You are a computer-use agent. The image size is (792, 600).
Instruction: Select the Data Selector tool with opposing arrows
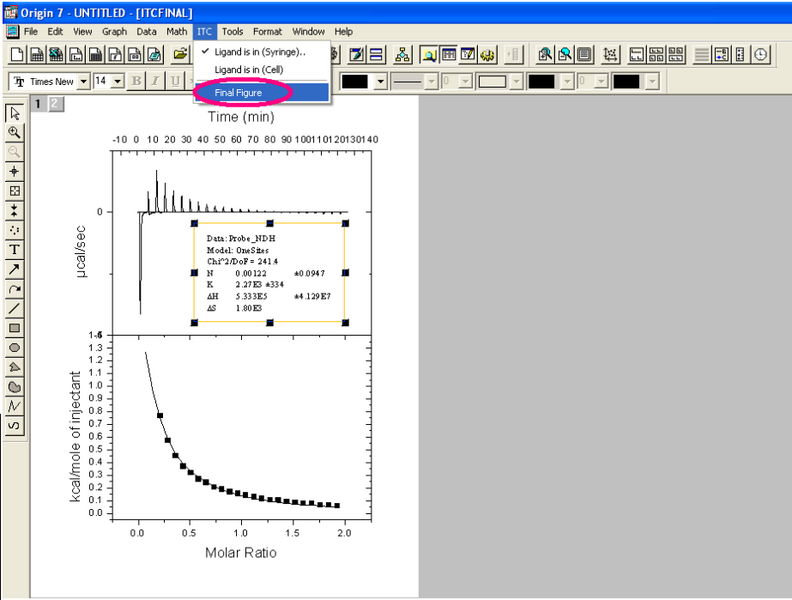pos(14,211)
